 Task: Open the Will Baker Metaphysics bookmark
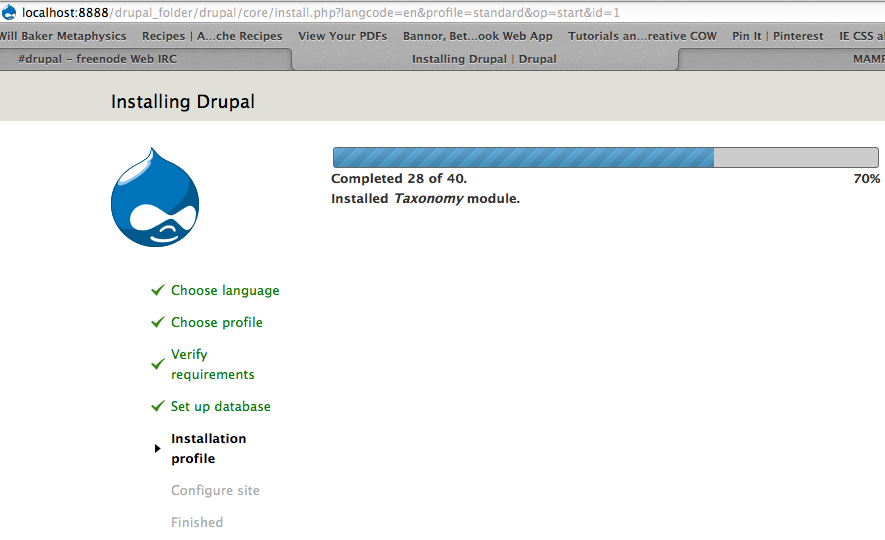point(63,36)
